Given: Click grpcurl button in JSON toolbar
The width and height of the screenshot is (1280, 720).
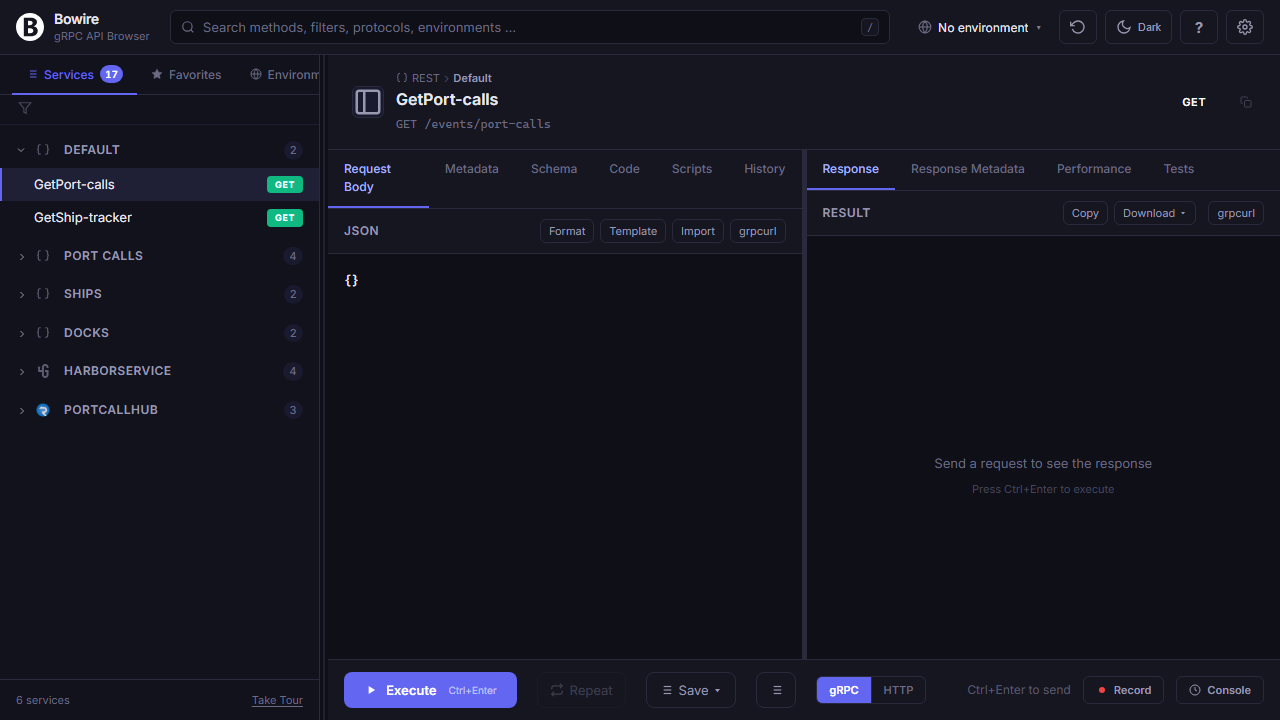Looking at the screenshot, I should pos(758,231).
